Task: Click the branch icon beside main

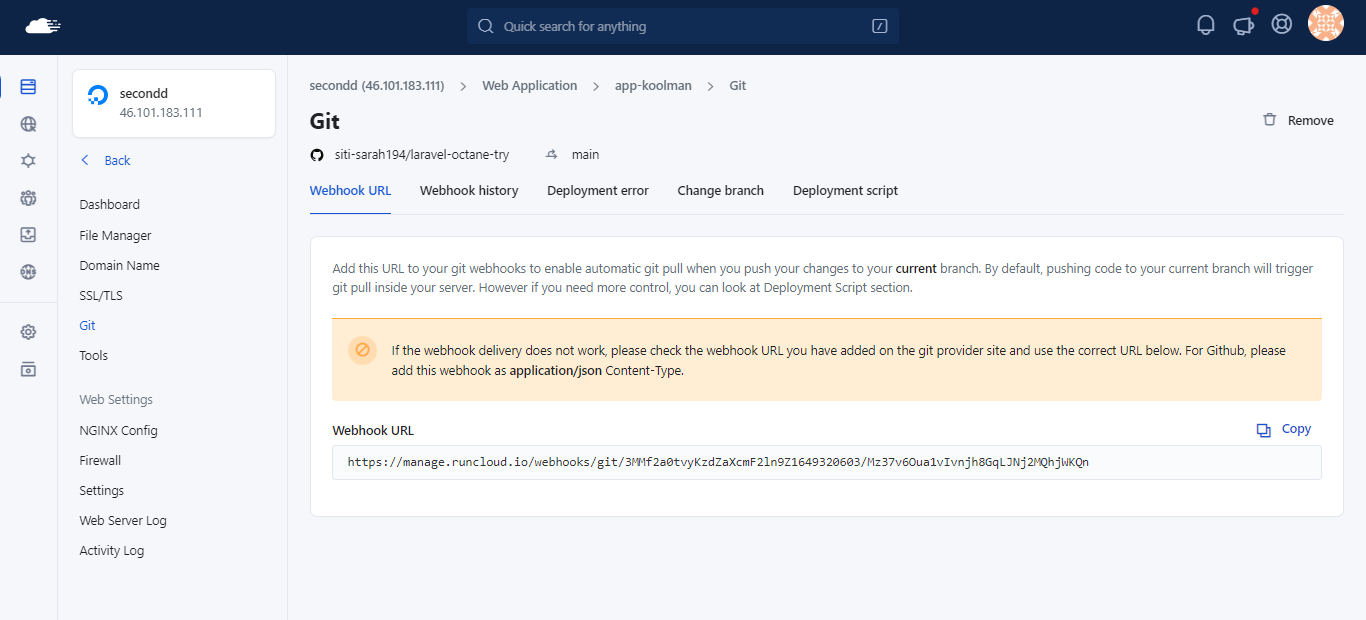Action: pos(551,154)
